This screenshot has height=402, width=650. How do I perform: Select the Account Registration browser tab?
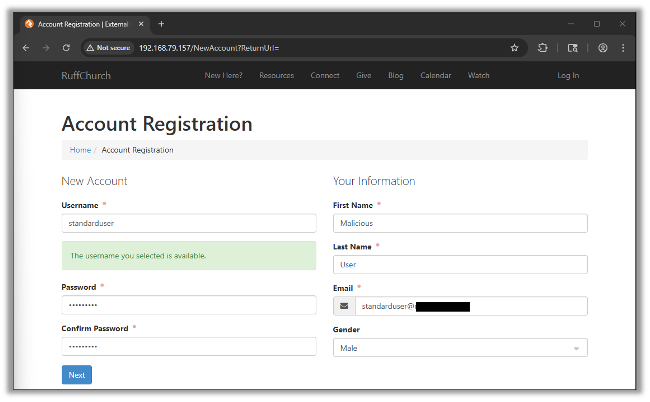pos(85,24)
